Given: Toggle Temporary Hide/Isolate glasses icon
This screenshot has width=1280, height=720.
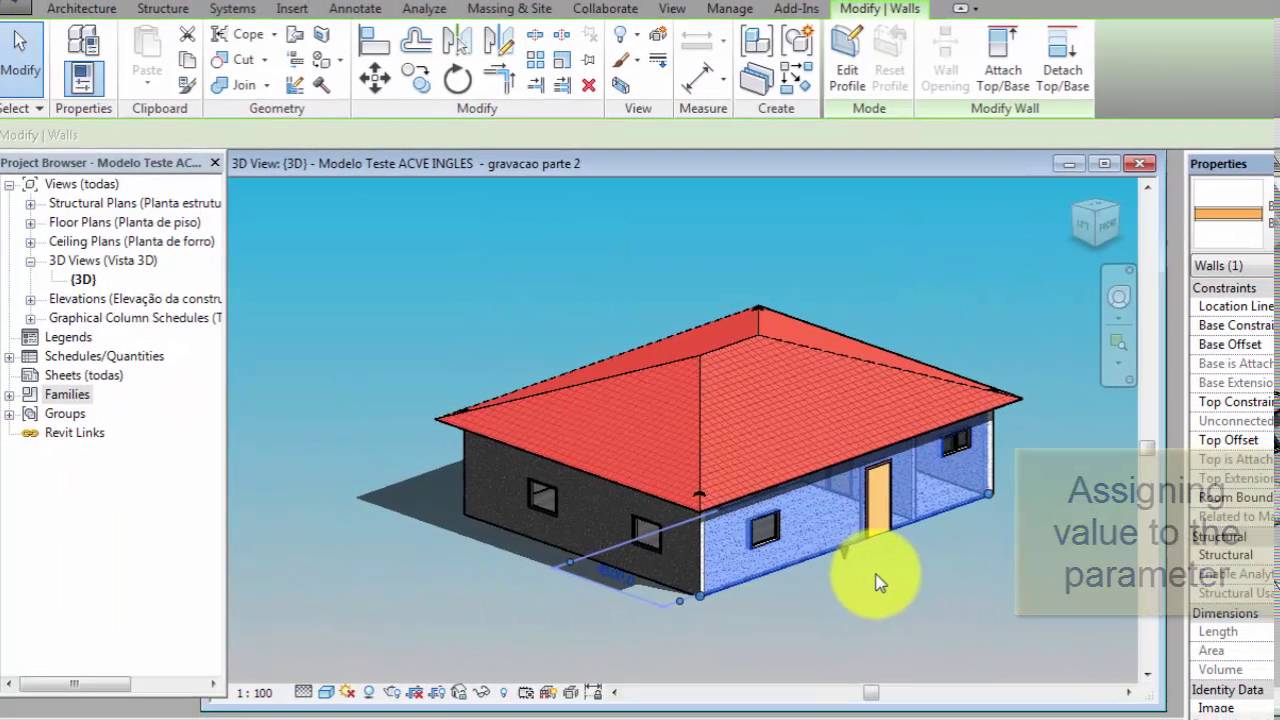Looking at the screenshot, I should coord(481,692).
